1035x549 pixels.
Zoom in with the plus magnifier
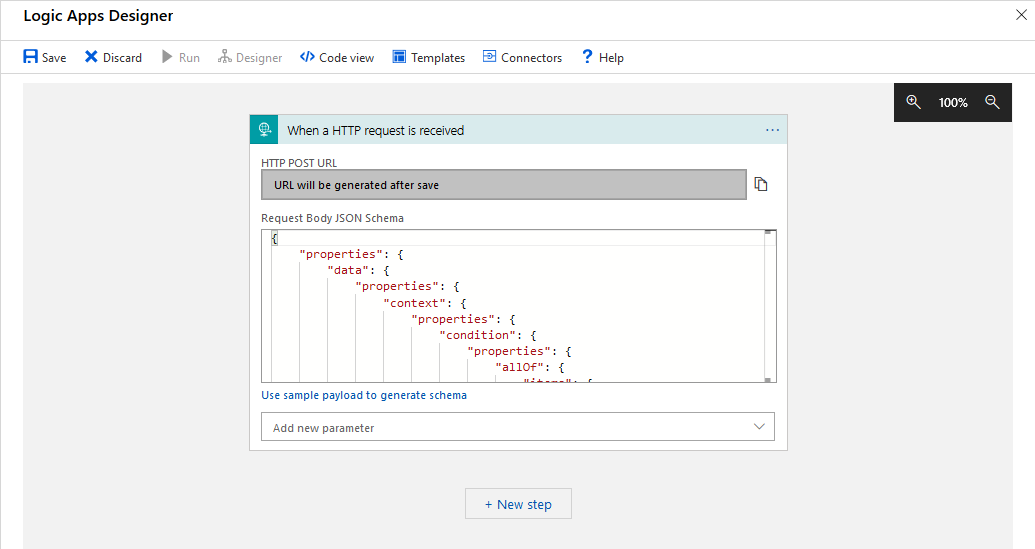coord(914,102)
